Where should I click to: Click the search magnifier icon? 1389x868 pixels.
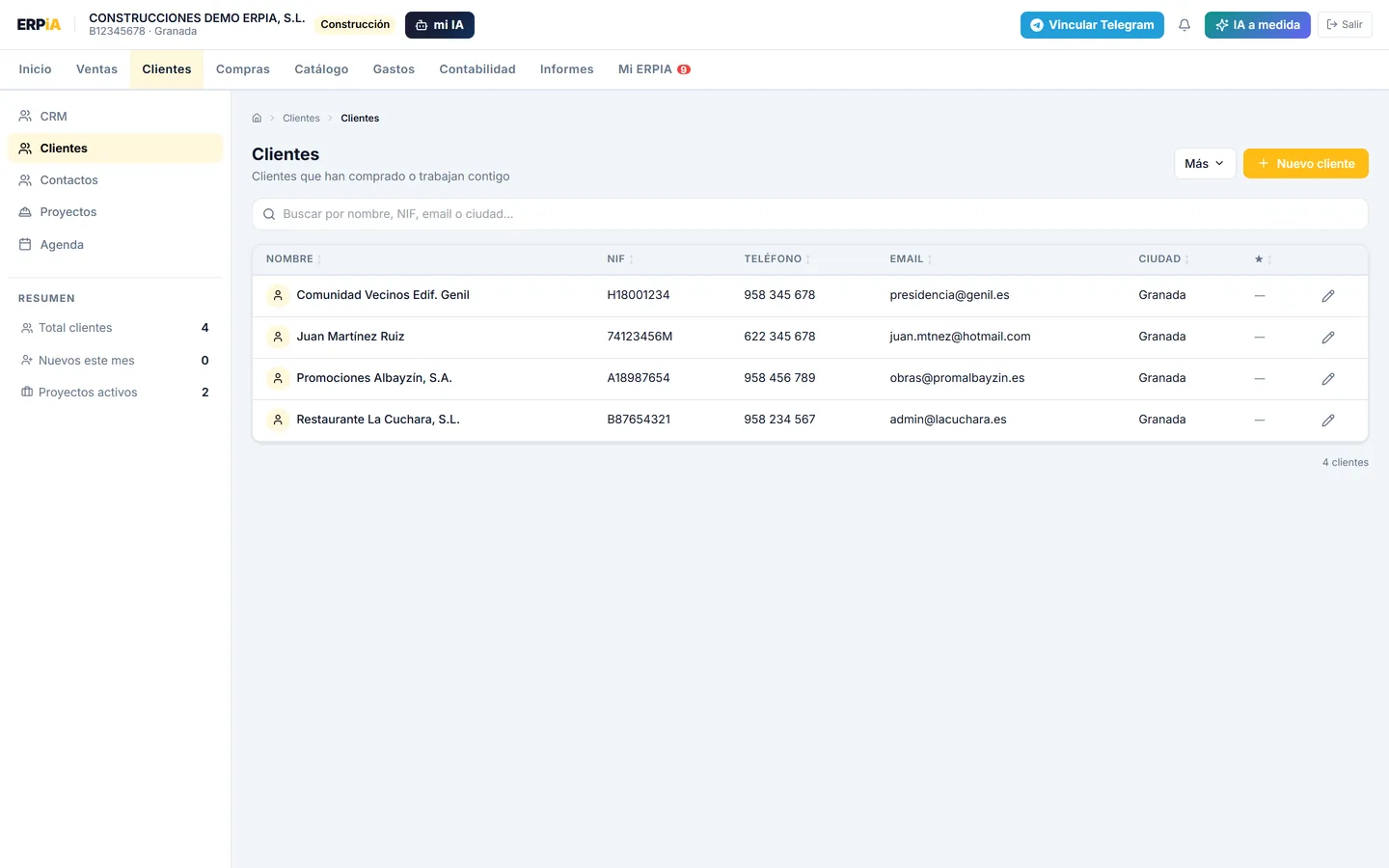tap(269, 214)
